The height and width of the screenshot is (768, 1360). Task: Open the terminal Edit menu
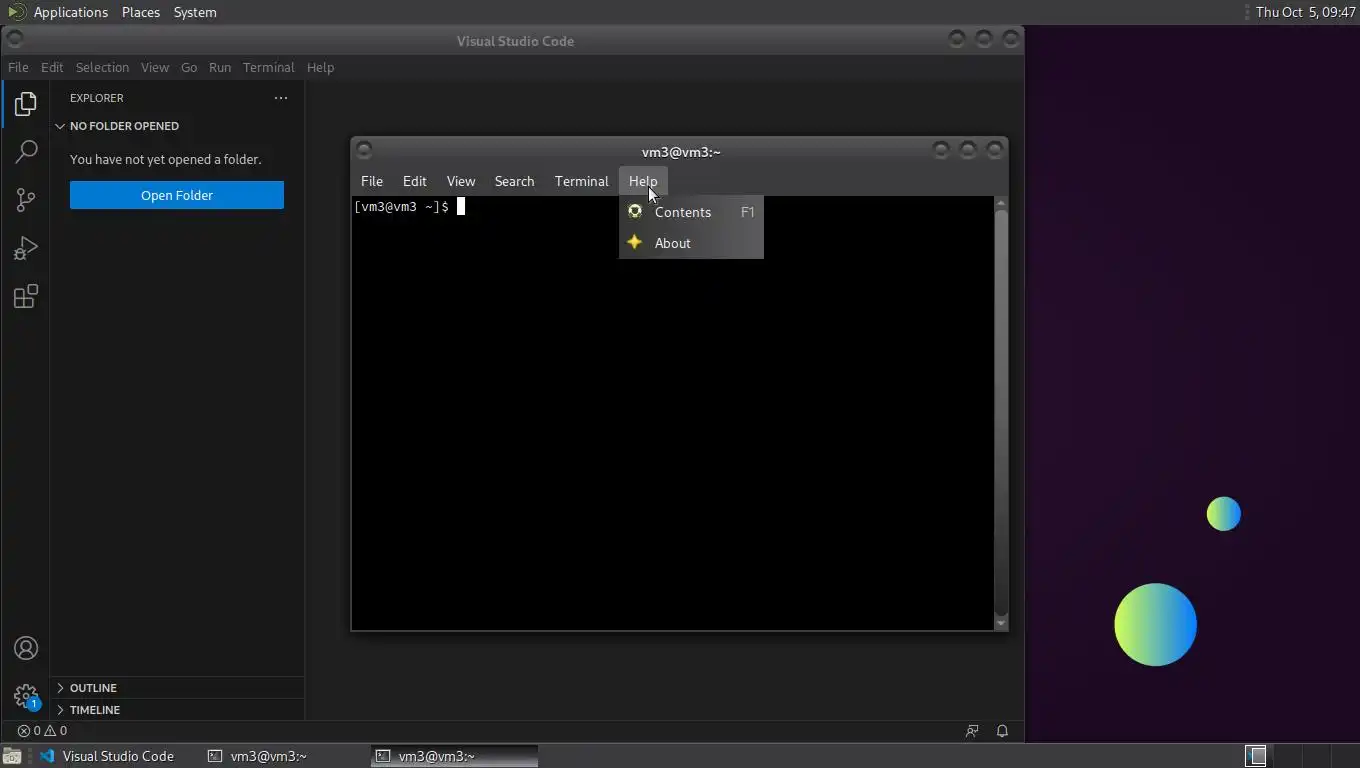(x=414, y=181)
